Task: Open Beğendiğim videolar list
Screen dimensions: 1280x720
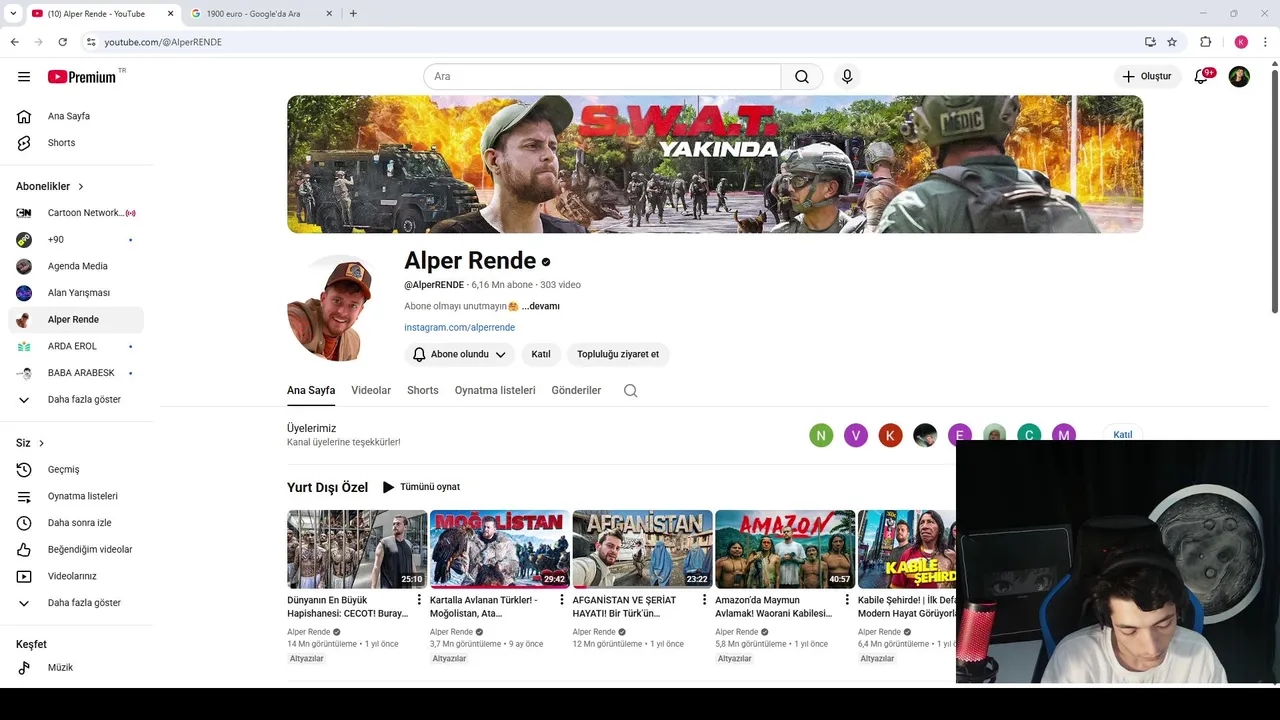Action: [x=76, y=550]
